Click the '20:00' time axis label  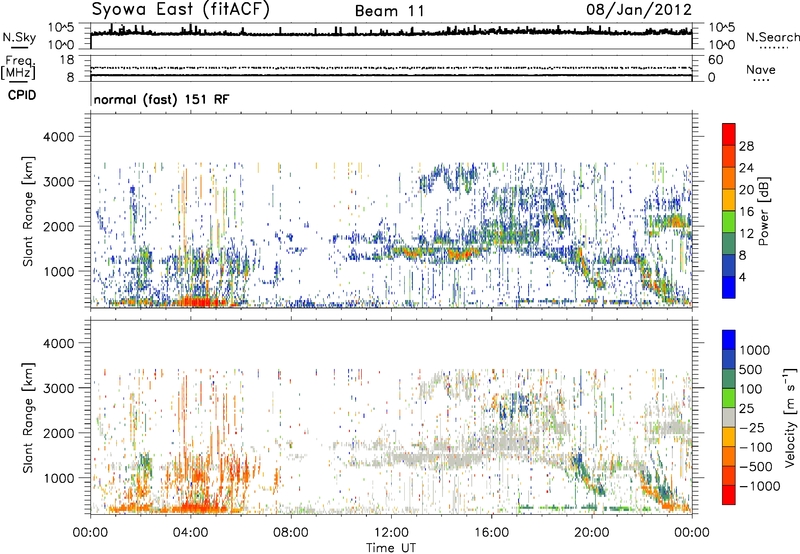(x=592, y=533)
